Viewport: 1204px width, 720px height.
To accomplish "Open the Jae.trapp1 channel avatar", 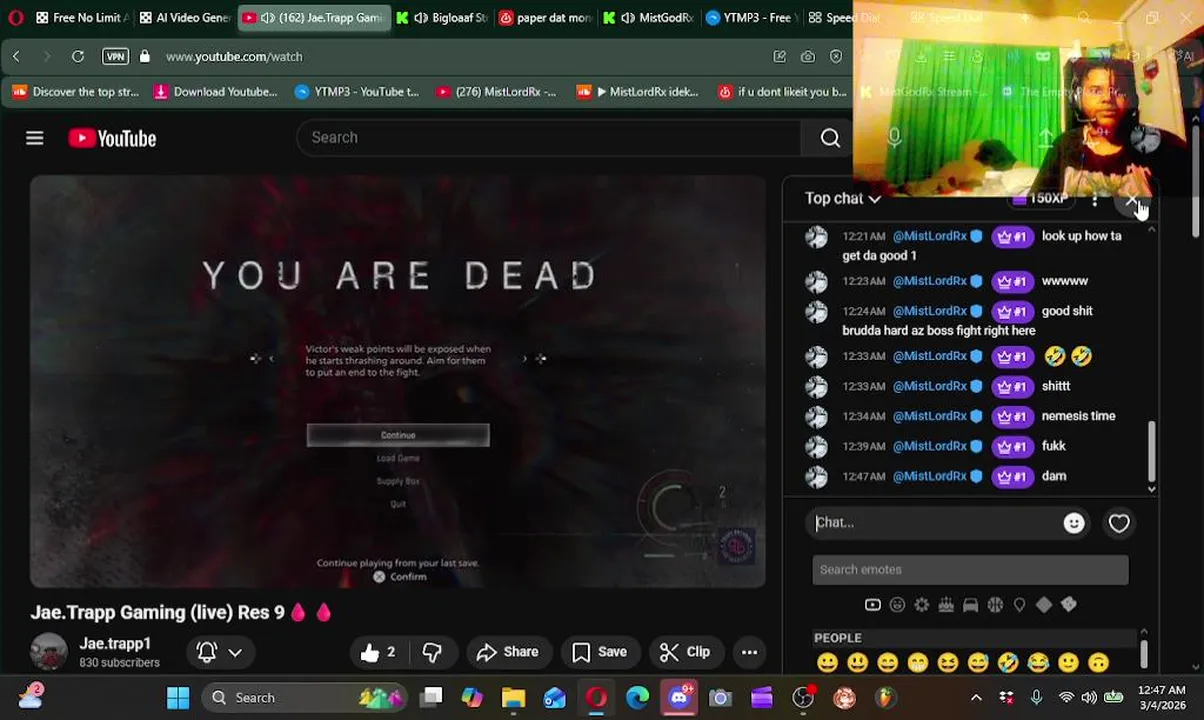I will click(48, 652).
